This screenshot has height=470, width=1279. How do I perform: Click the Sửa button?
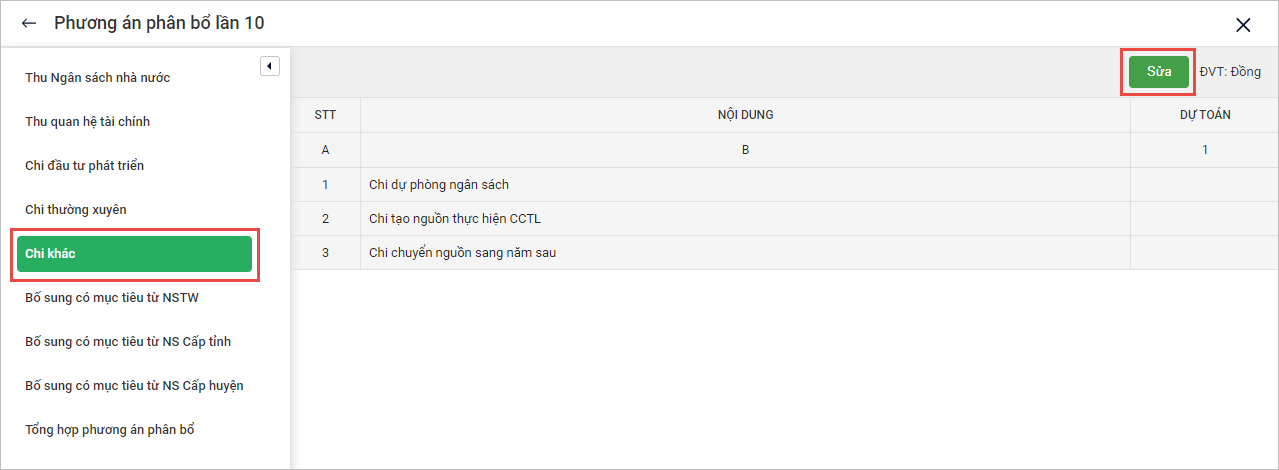pos(1159,72)
